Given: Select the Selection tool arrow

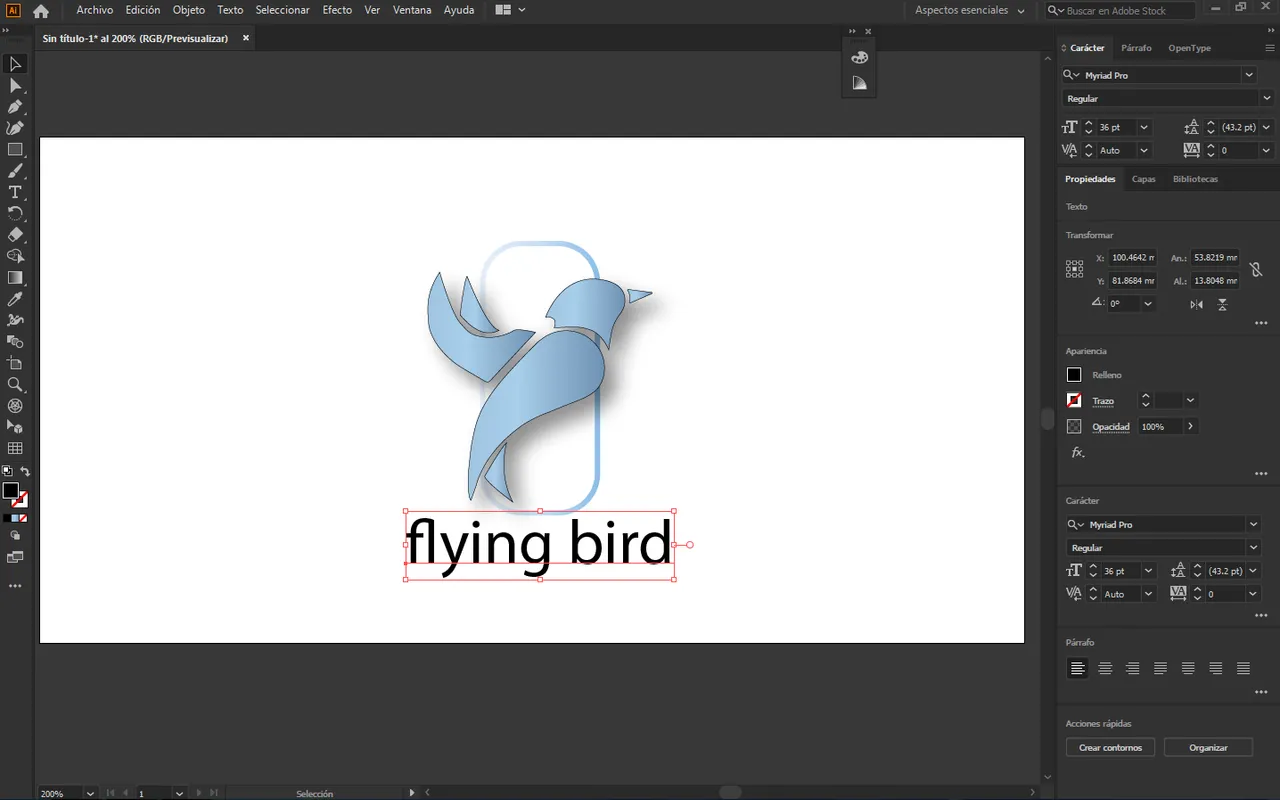Looking at the screenshot, I should coord(15,64).
